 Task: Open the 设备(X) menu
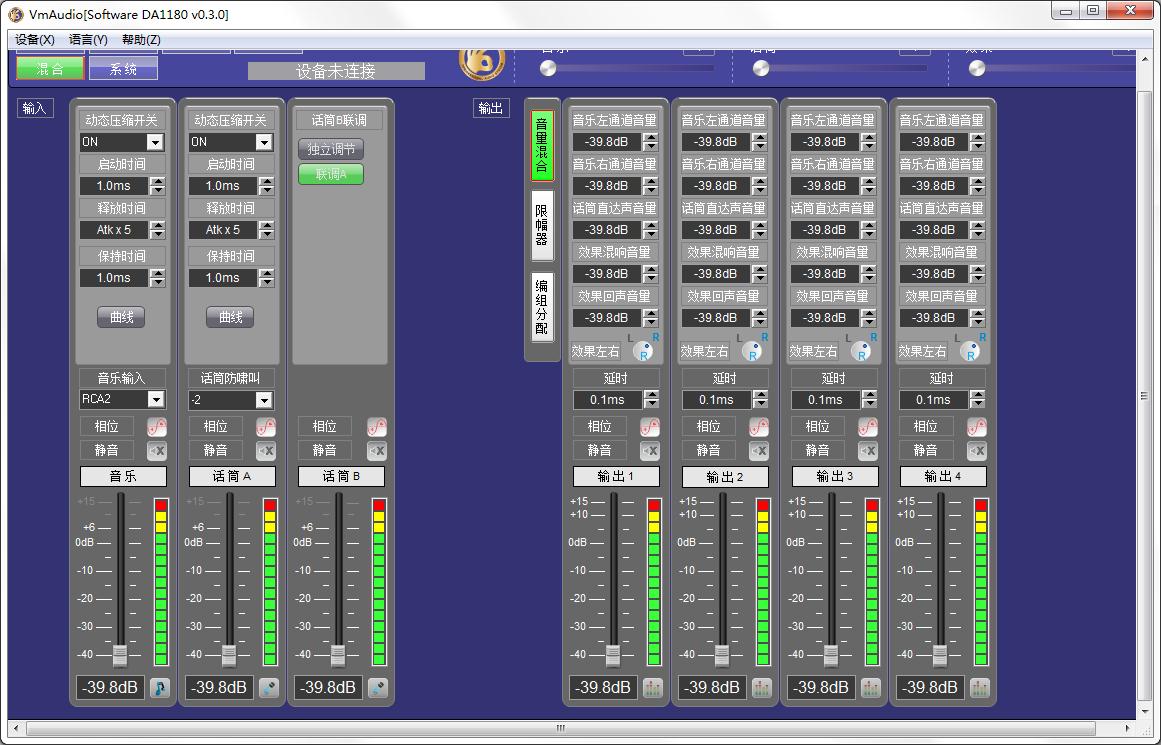35,40
